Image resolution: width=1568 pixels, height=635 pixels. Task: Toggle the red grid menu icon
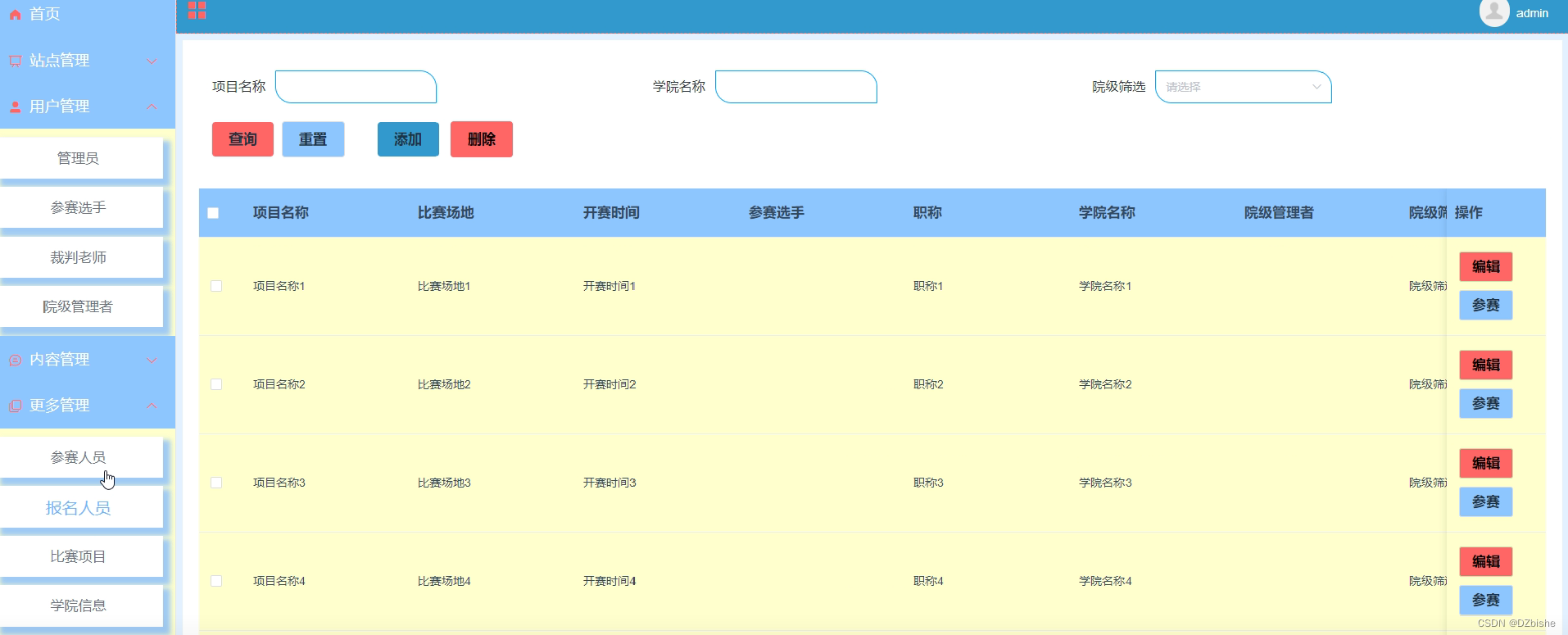[197, 10]
